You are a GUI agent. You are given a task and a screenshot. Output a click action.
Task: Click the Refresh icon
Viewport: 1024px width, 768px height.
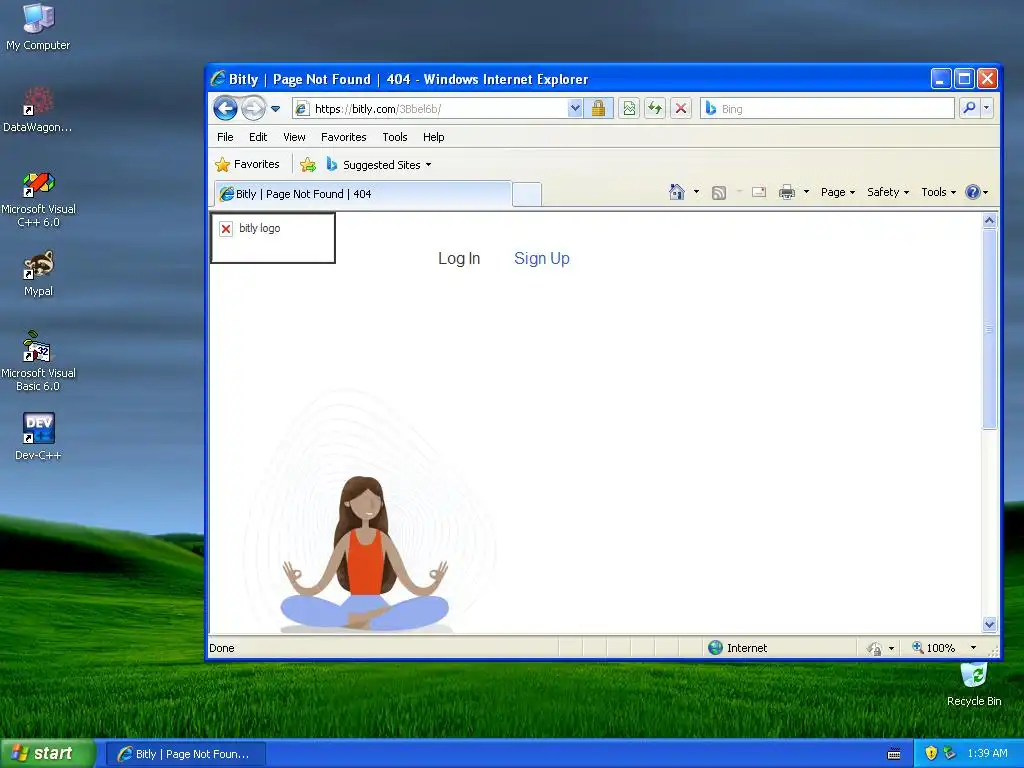point(655,108)
